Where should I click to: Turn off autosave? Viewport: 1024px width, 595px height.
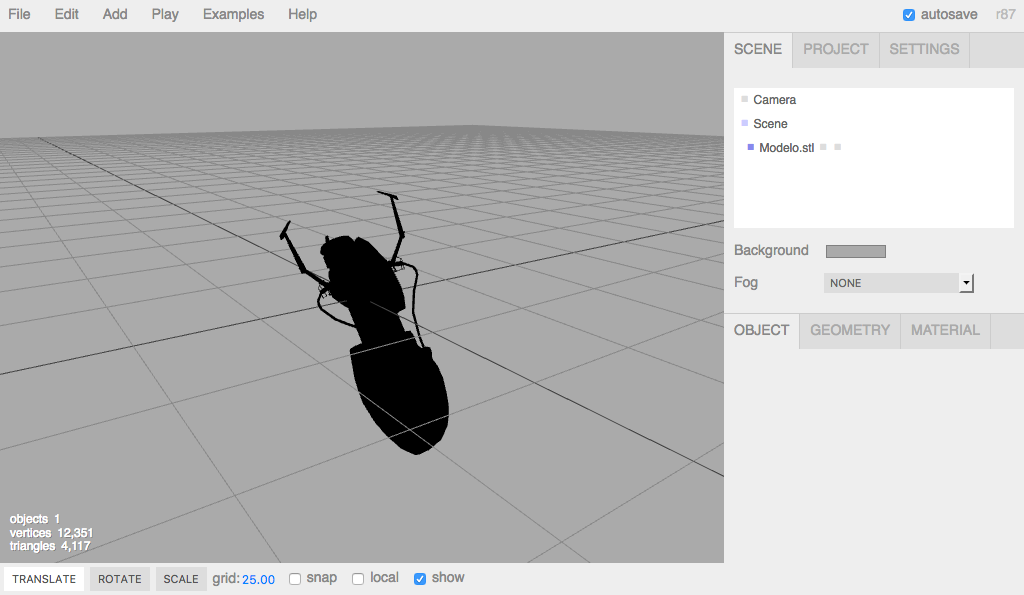click(909, 14)
